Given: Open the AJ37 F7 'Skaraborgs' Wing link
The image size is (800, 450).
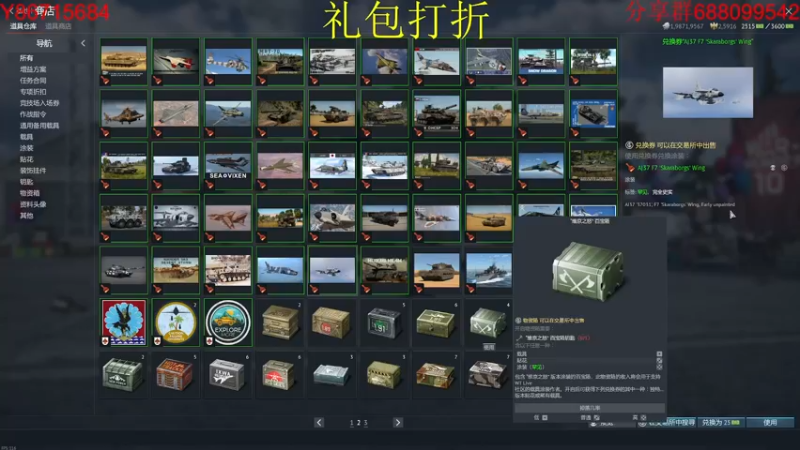Looking at the screenshot, I should coord(671,168).
